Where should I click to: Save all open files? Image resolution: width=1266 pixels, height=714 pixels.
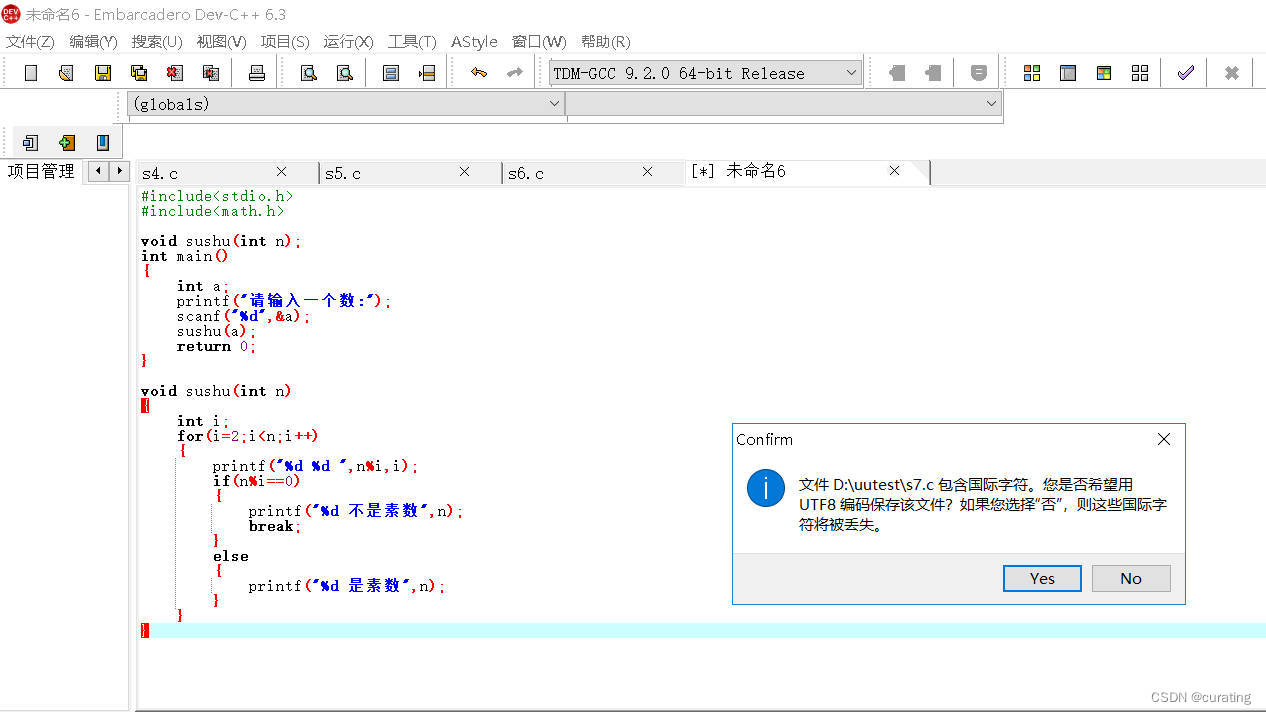pyautogui.click(x=139, y=73)
